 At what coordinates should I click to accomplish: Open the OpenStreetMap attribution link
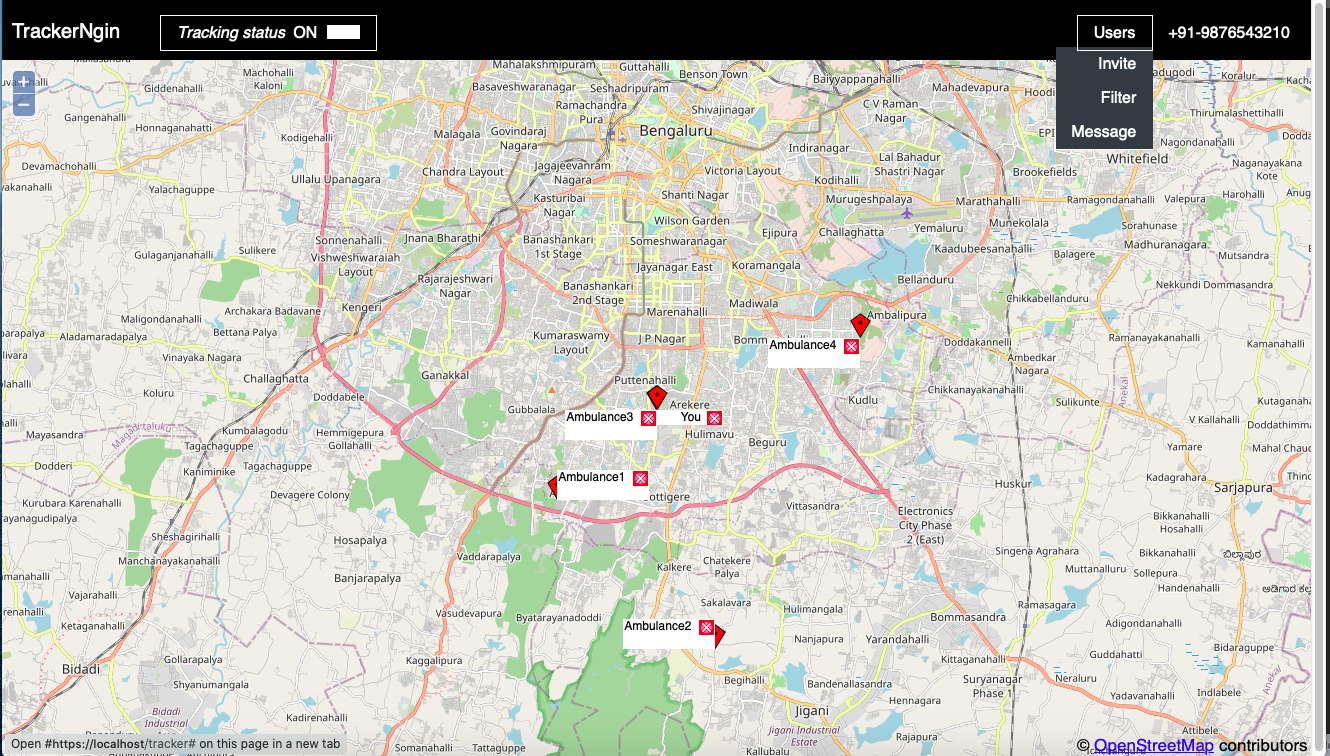tap(1153, 745)
